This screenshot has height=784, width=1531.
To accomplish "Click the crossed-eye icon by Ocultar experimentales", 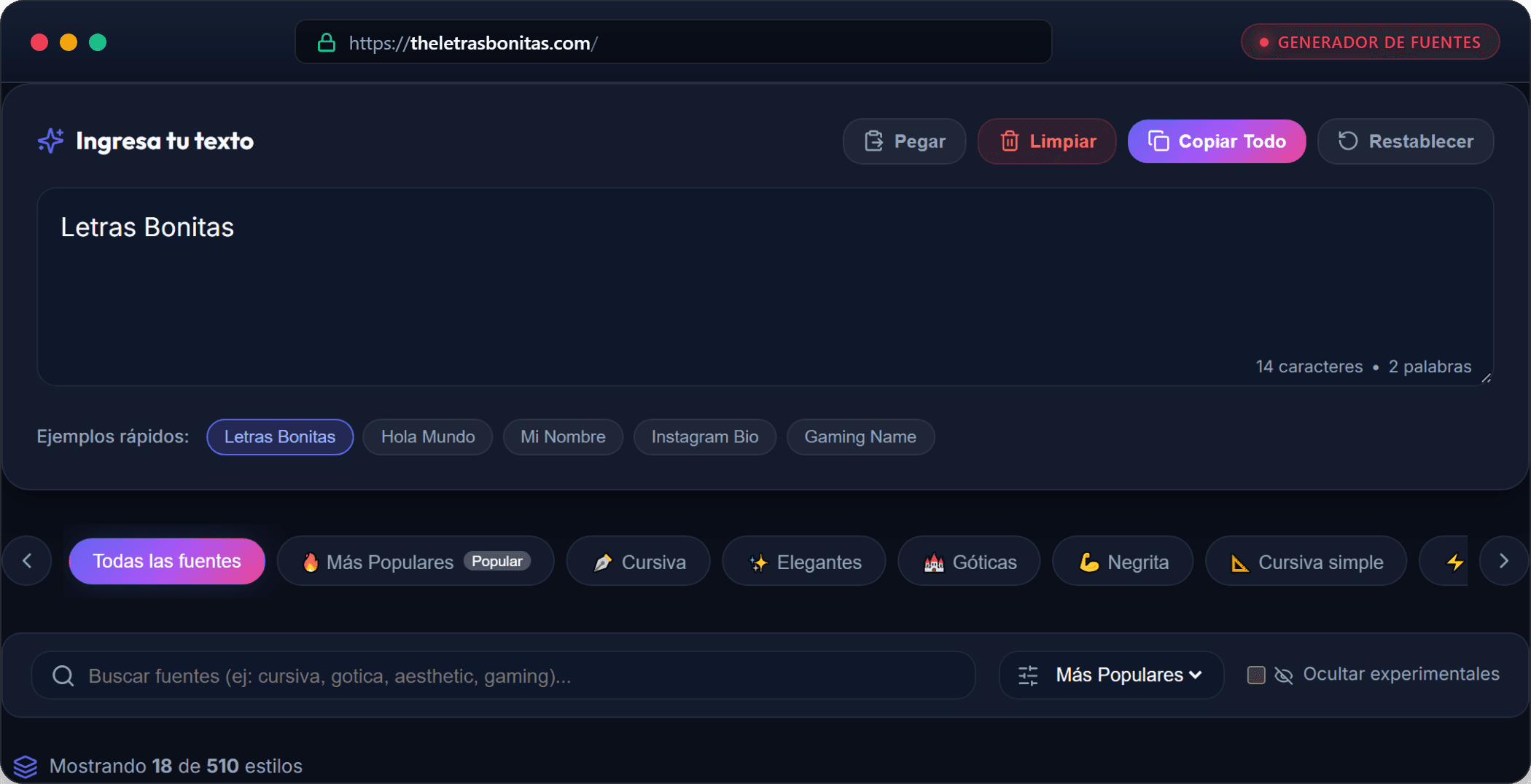I will [1283, 675].
